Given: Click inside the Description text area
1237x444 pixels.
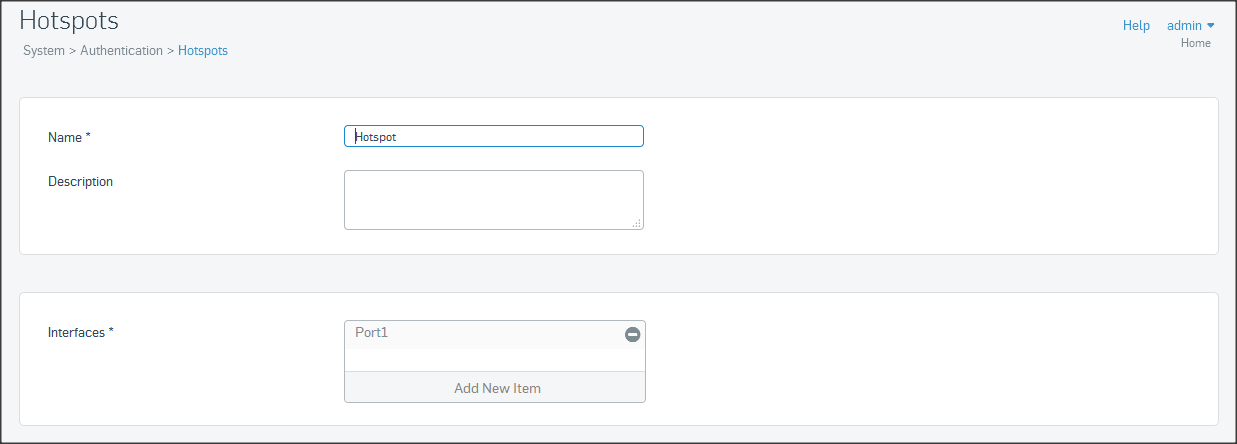Looking at the screenshot, I should [x=493, y=199].
